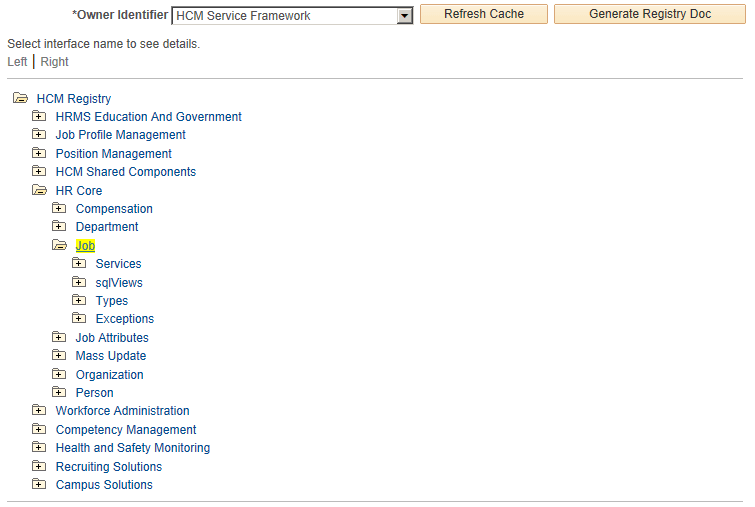
Task: Open the Recruiting Solutions link
Action: tap(109, 467)
